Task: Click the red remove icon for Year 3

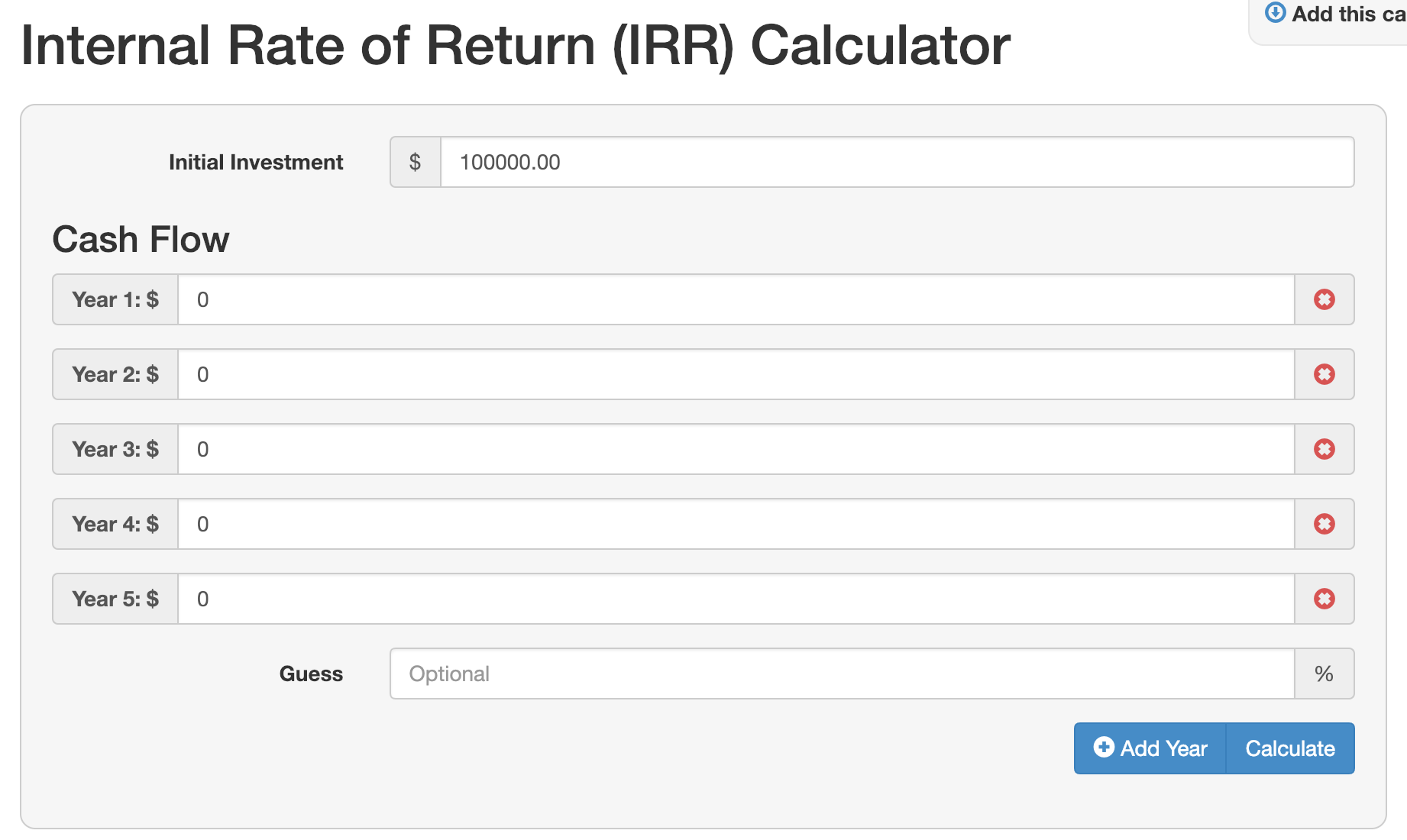Action: pos(1324,449)
